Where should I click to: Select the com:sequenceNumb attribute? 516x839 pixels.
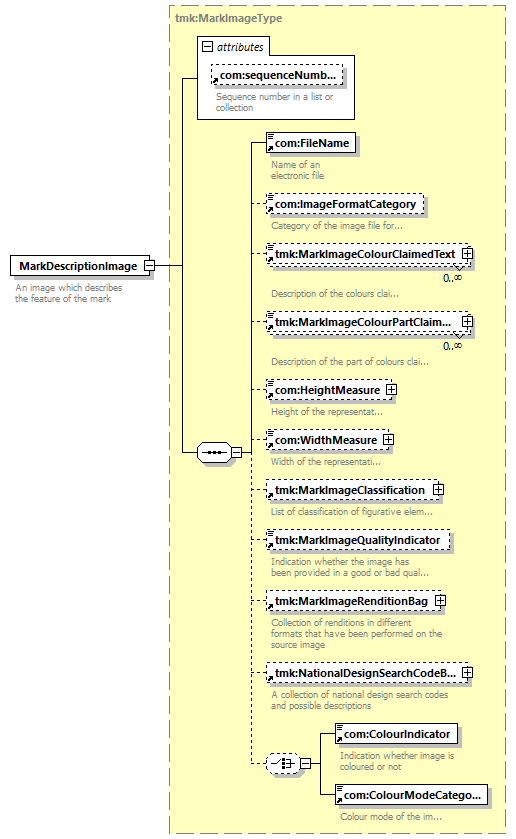[277, 75]
